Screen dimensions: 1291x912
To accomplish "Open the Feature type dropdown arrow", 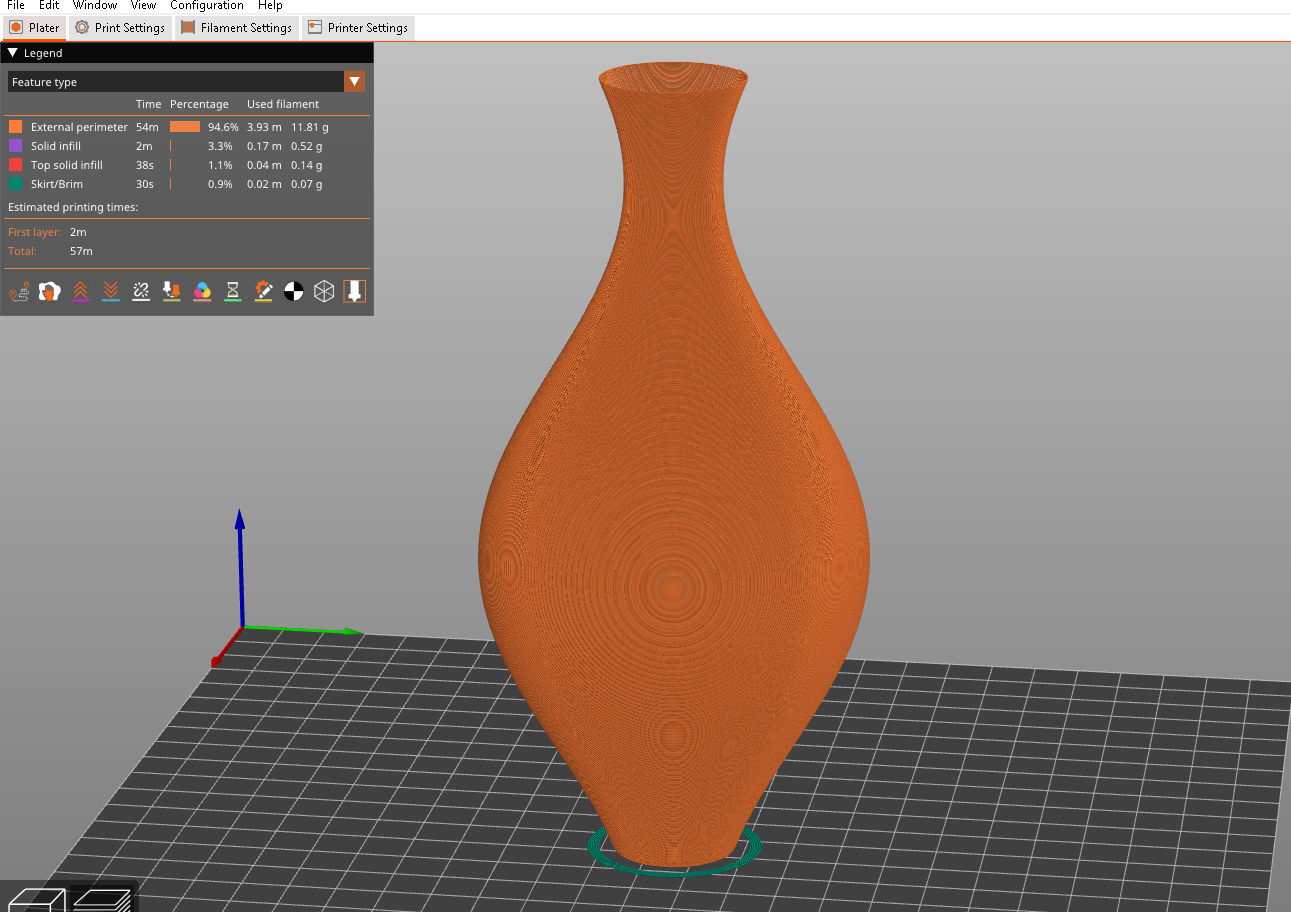I will point(354,82).
